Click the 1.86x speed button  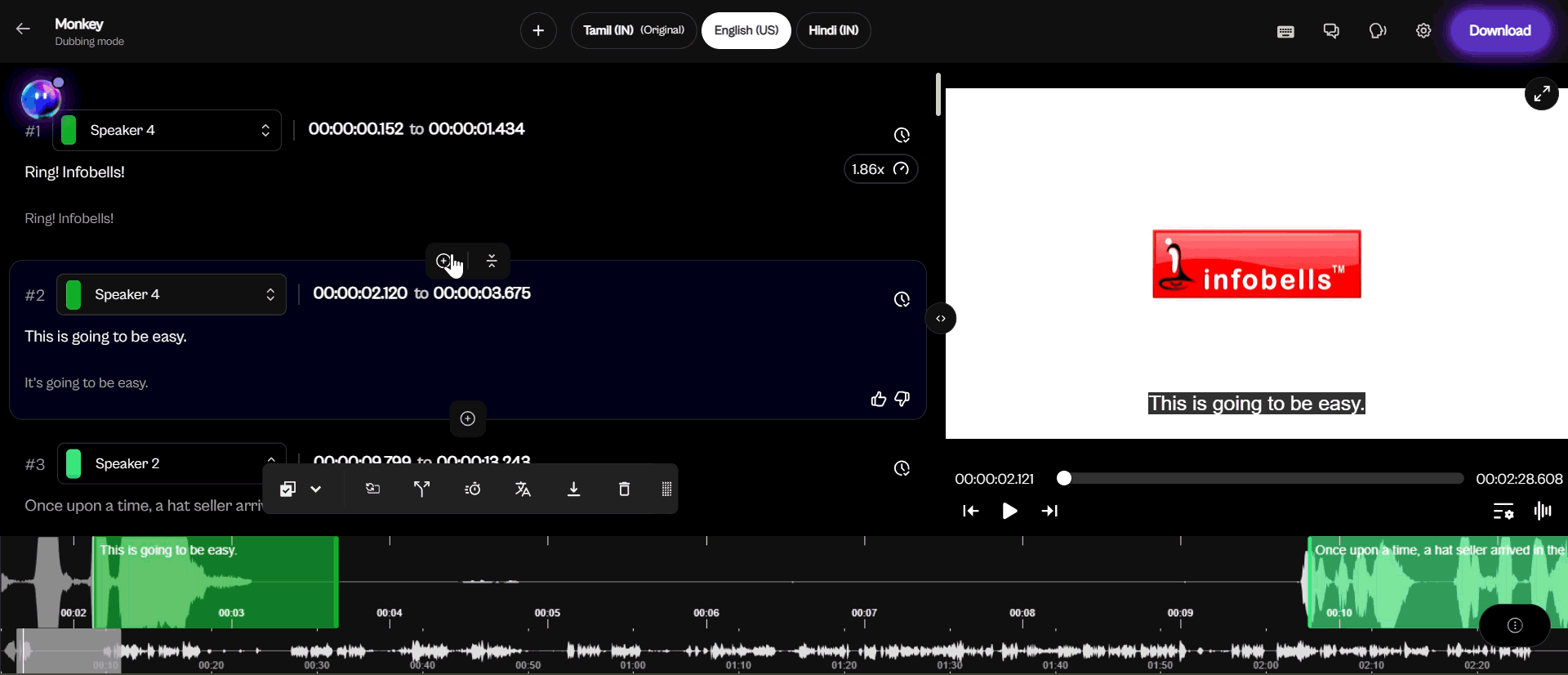(880, 169)
